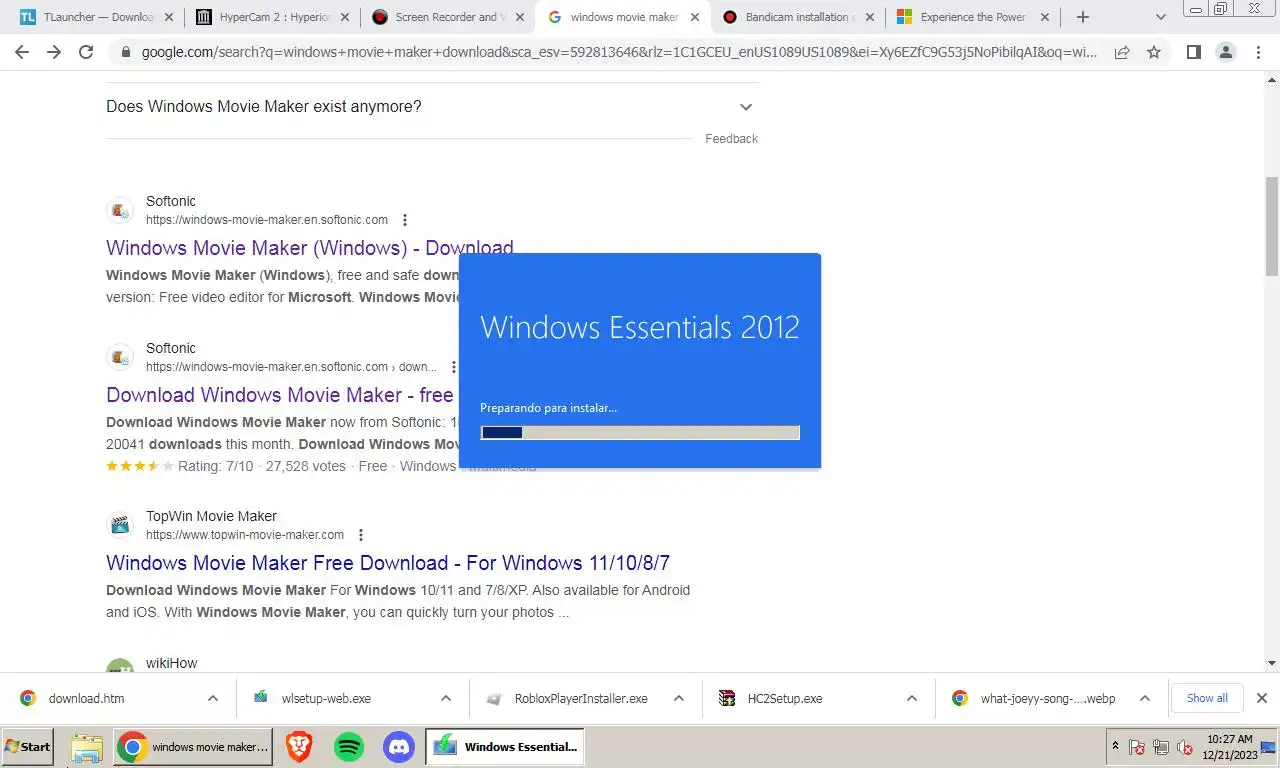
Task: Click the installer progress bar
Action: (x=640, y=433)
